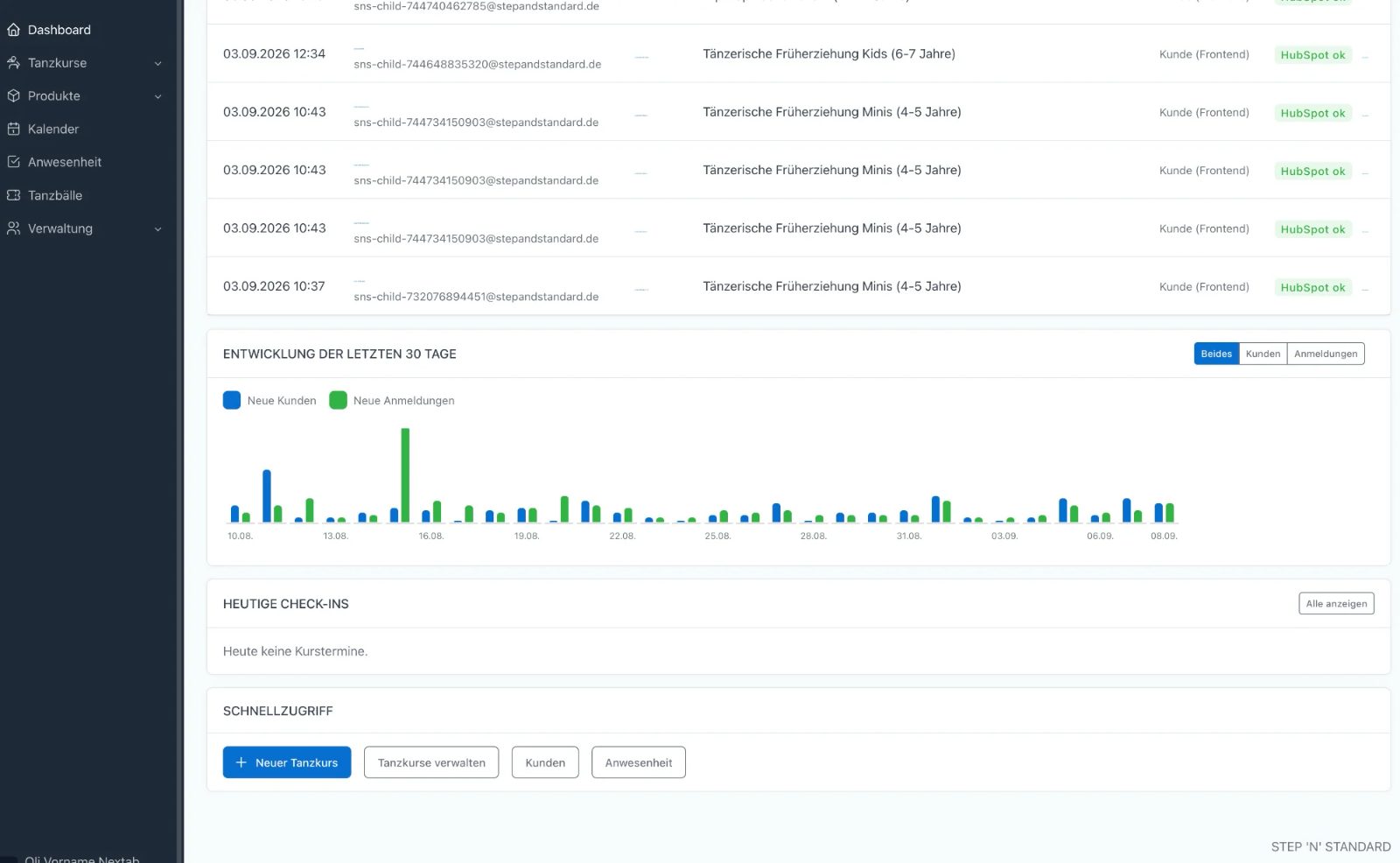Viewport: 1400px width, 863px height.
Task: Click HubSpot ok badge for 12:34 row
Action: pyautogui.click(x=1313, y=54)
